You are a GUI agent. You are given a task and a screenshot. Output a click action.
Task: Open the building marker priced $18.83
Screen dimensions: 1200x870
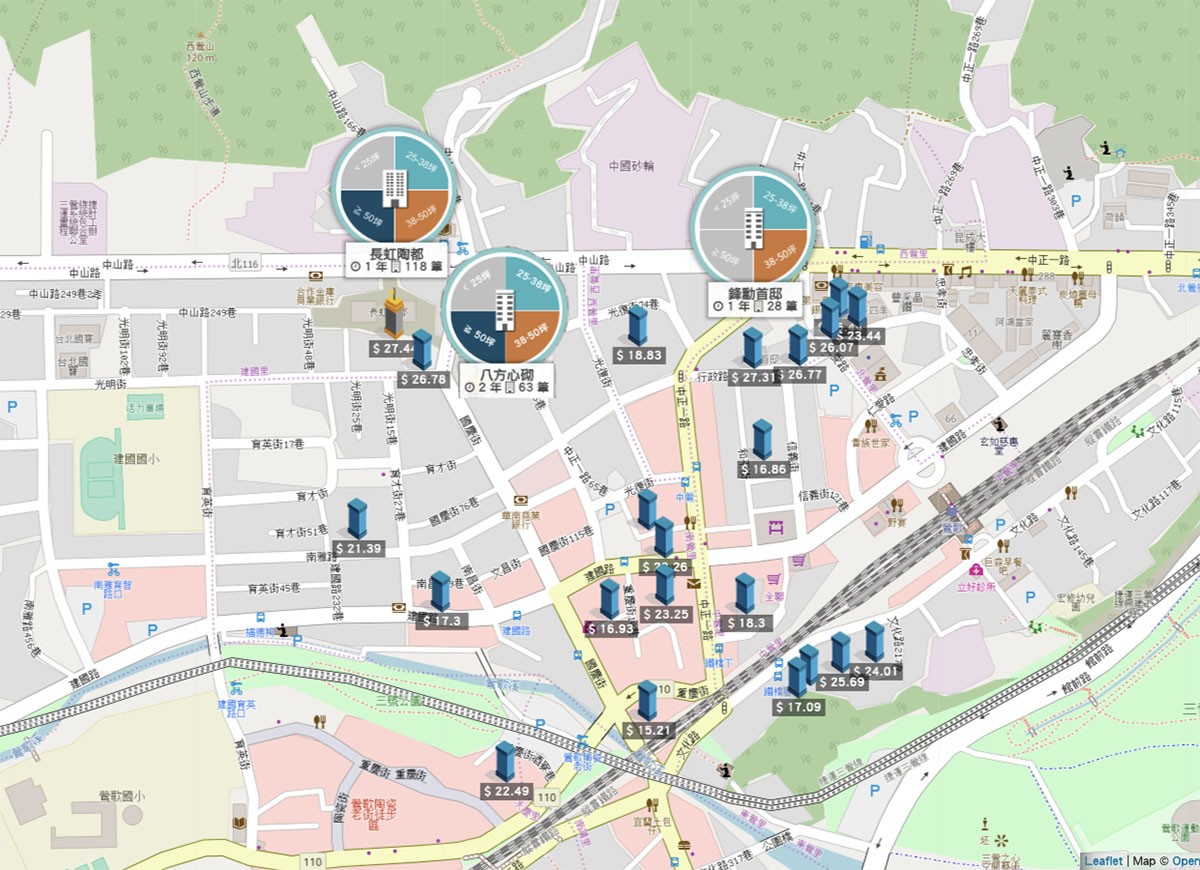tap(638, 325)
